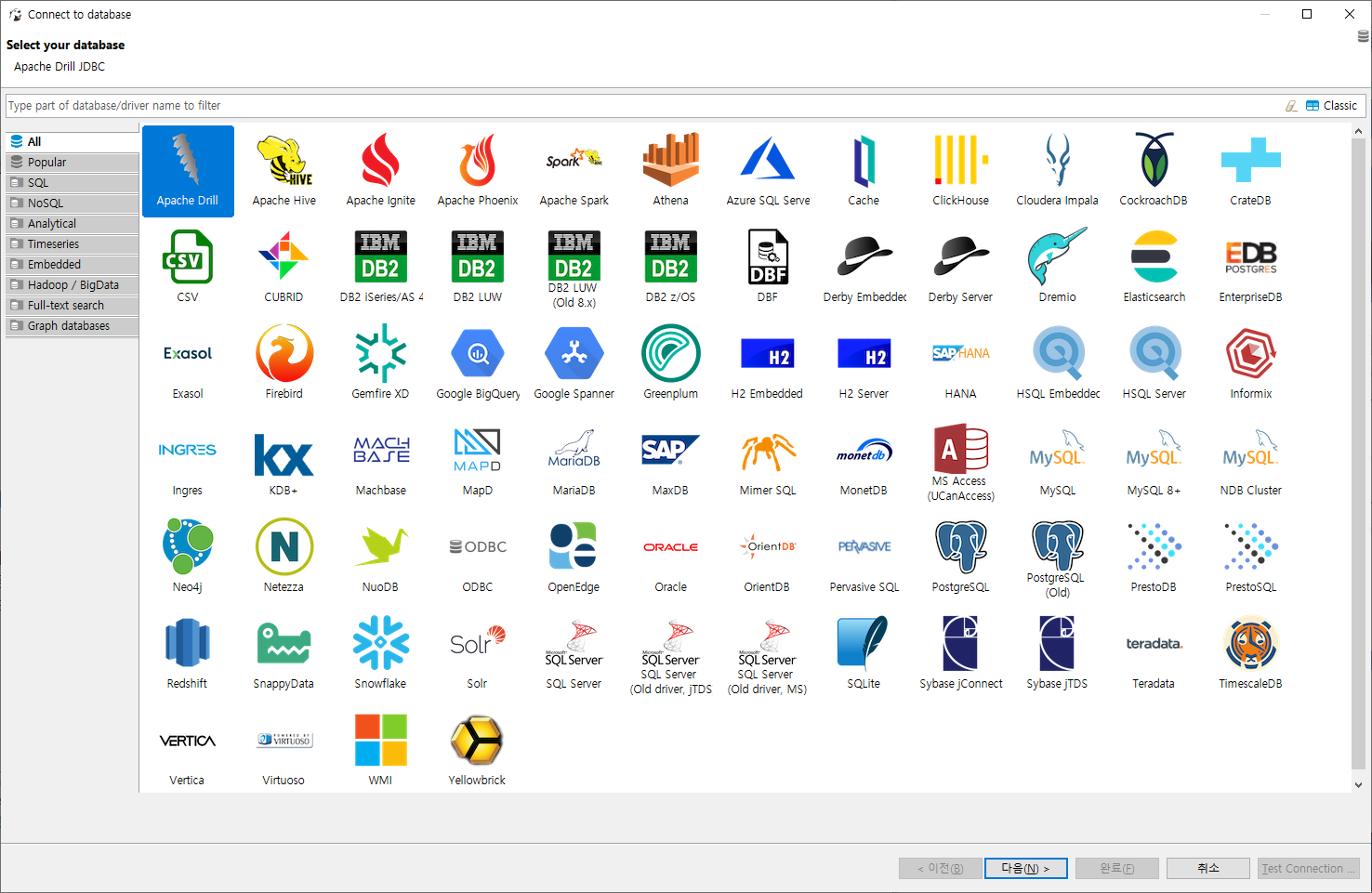Select the SQL Server icon
The image size is (1372, 893).
click(574, 643)
